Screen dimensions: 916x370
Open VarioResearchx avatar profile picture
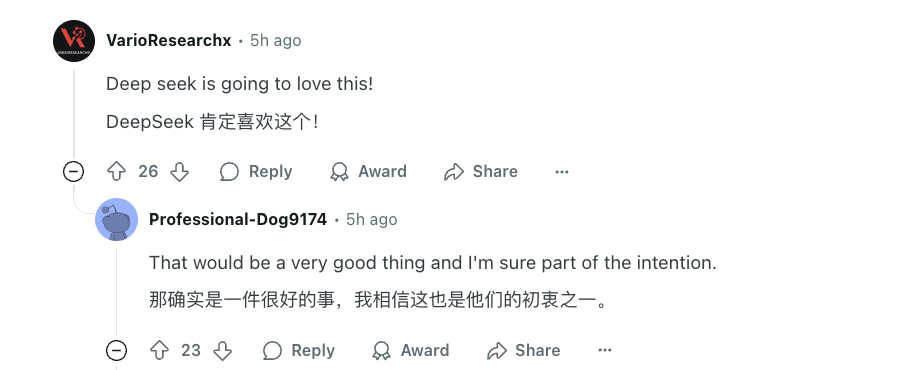[74, 41]
